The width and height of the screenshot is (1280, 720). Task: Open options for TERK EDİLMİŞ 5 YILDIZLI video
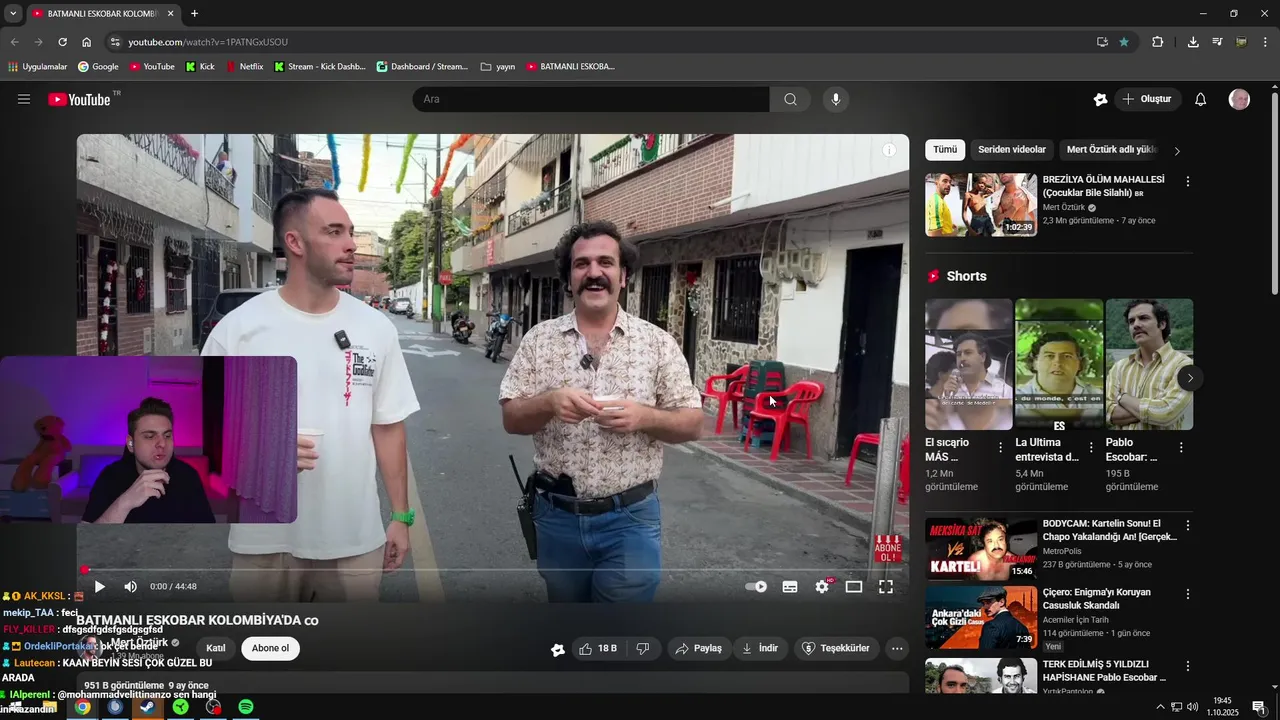click(1188, 665)
